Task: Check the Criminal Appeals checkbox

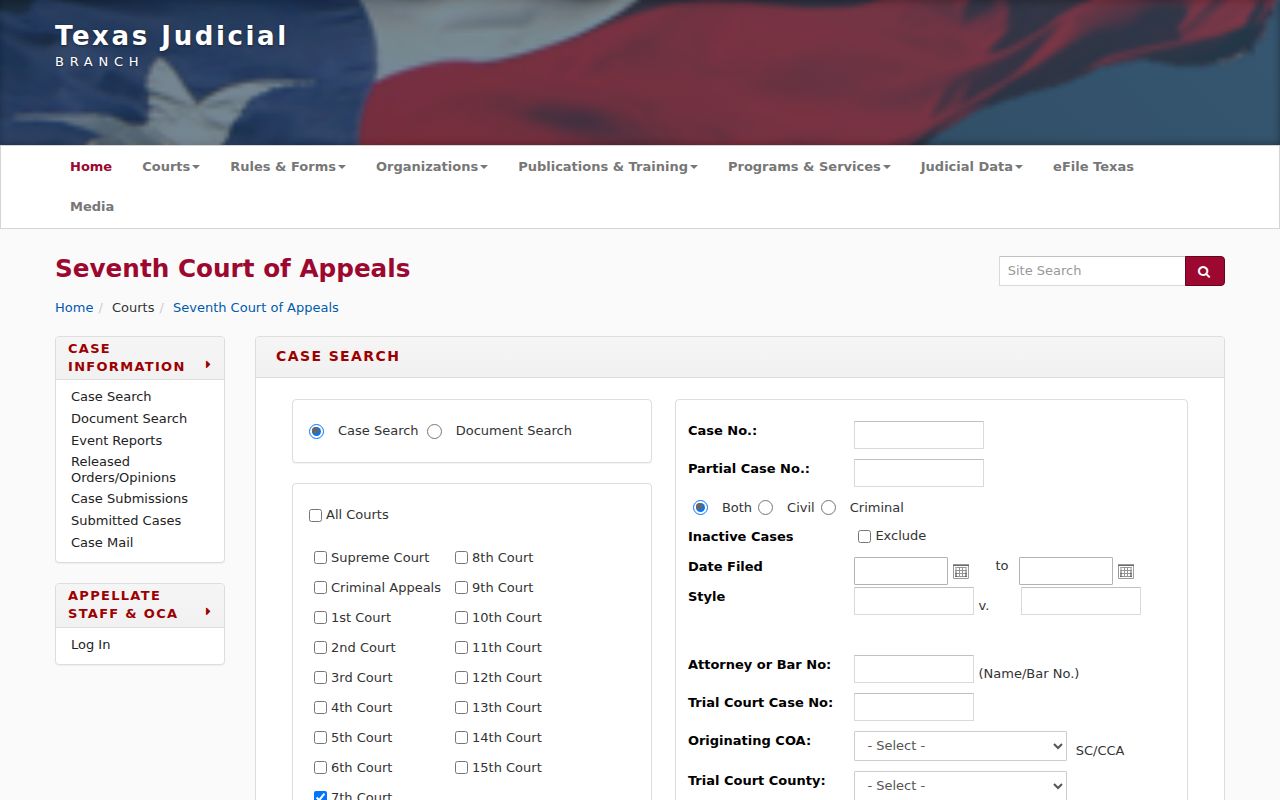Action: click(320, 588)
